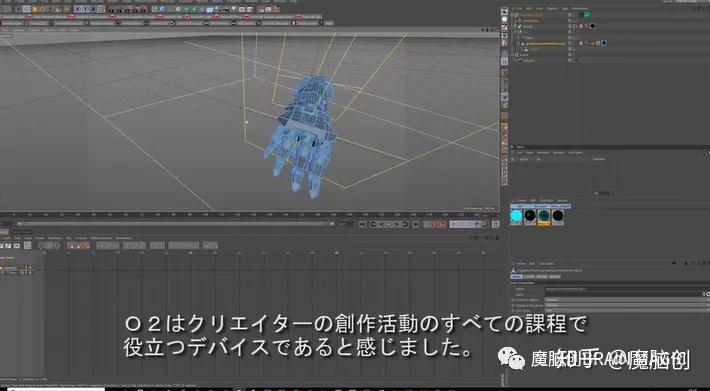Switch to the Coord tab in Attributes
The height and width of the screenshot is (391, 710).
pyautogui.click(x=529, y=277)
